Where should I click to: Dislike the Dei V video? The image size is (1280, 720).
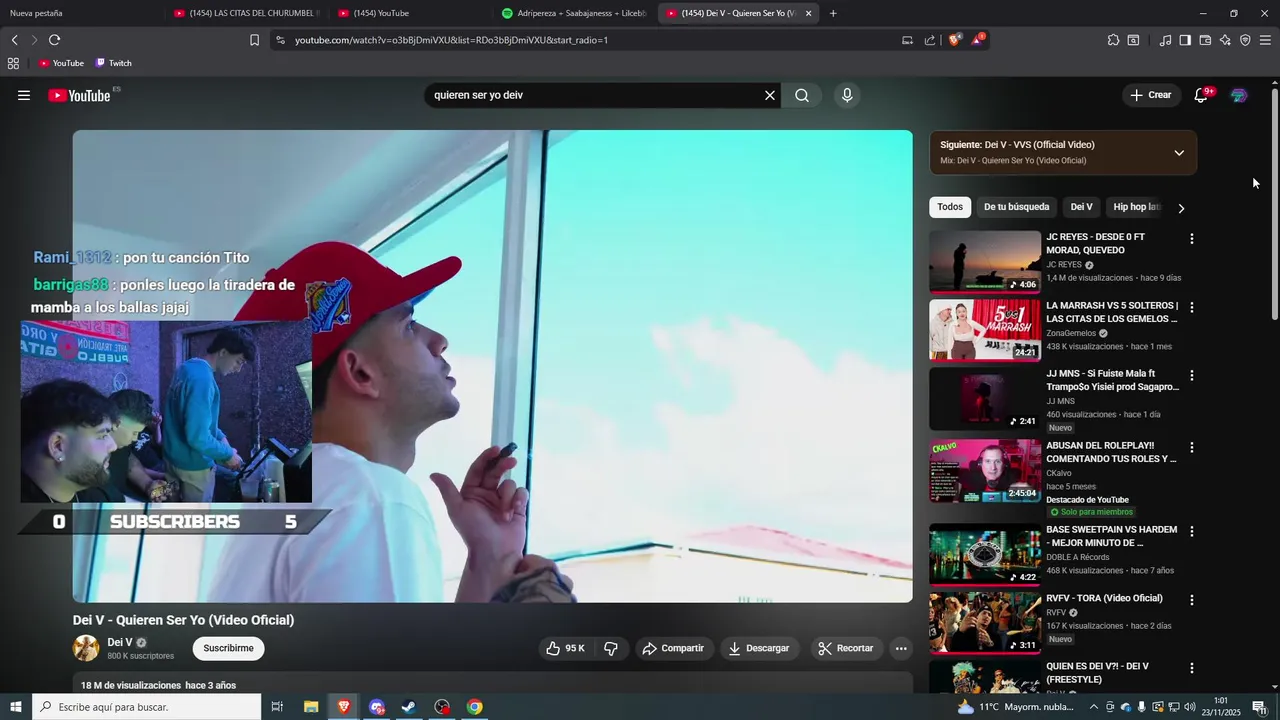point(611,648)
